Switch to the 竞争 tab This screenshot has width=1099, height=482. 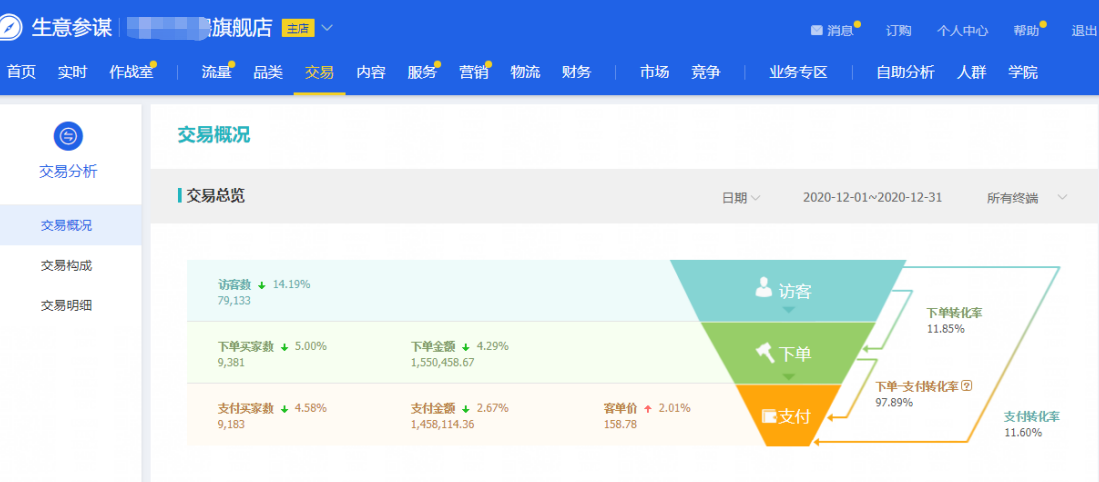click(706, 71)
